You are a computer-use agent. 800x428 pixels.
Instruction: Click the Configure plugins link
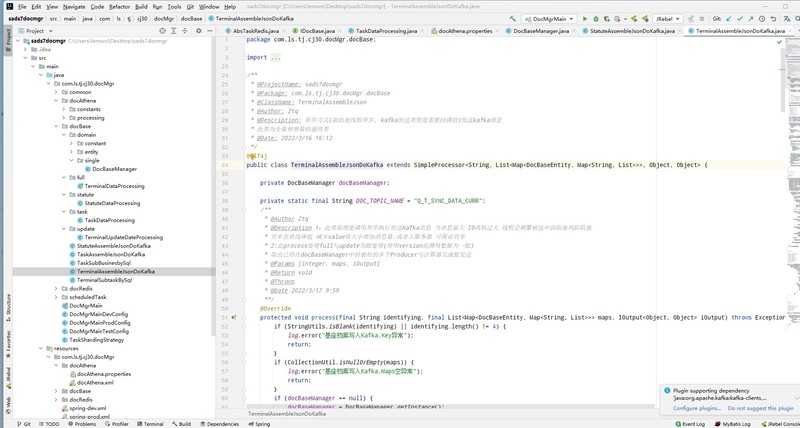696,408
